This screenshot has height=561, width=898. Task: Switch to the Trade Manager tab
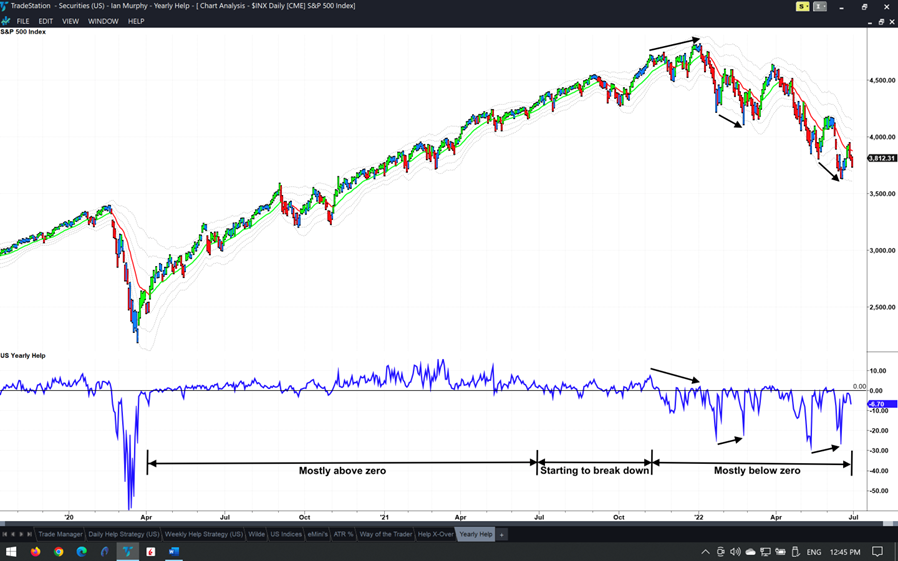pos(60,534)
